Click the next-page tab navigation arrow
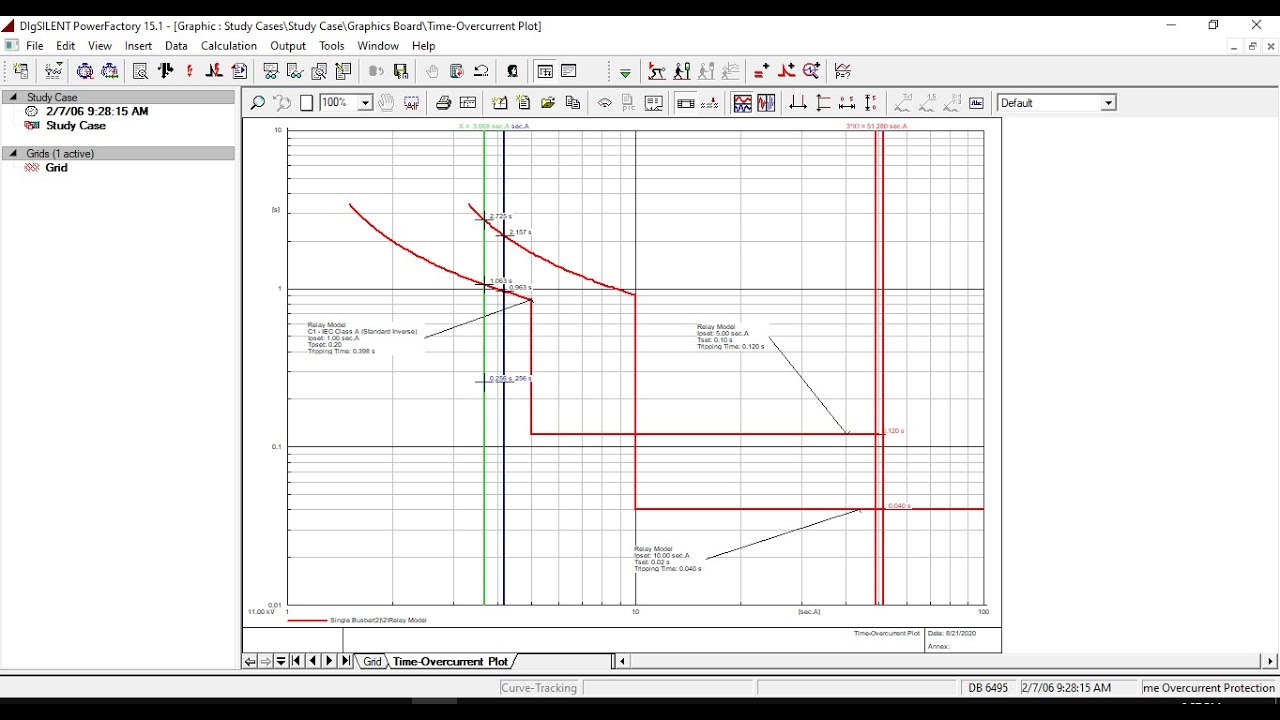 (x=329, y=661)
